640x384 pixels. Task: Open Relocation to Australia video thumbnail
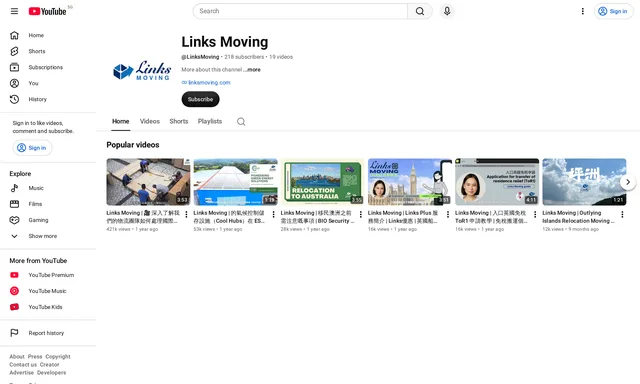[322, 182]
